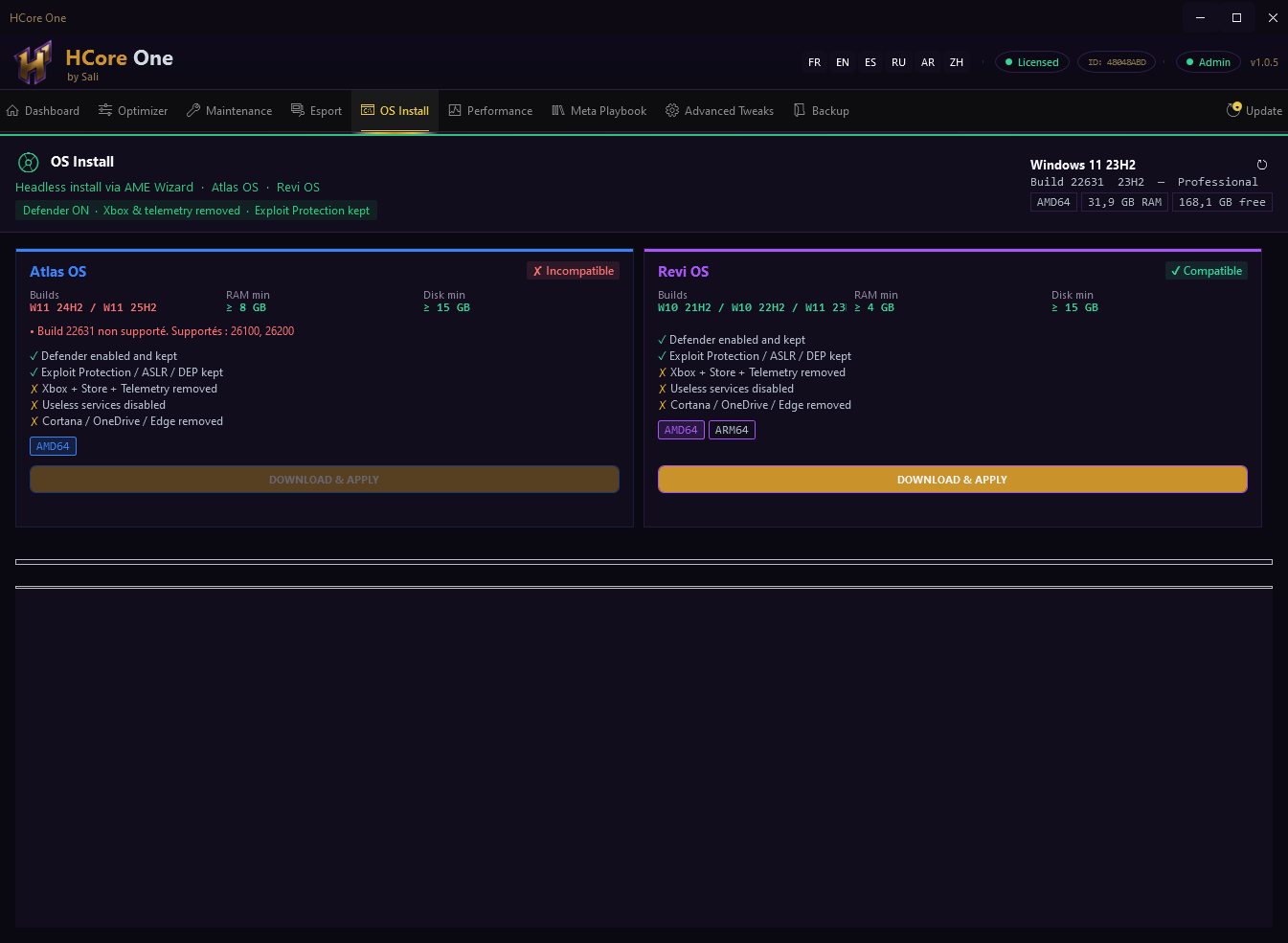The height and width of the screenshot is (943, 1288).
Task: Switch language to AR
Action: pos(928,62)
